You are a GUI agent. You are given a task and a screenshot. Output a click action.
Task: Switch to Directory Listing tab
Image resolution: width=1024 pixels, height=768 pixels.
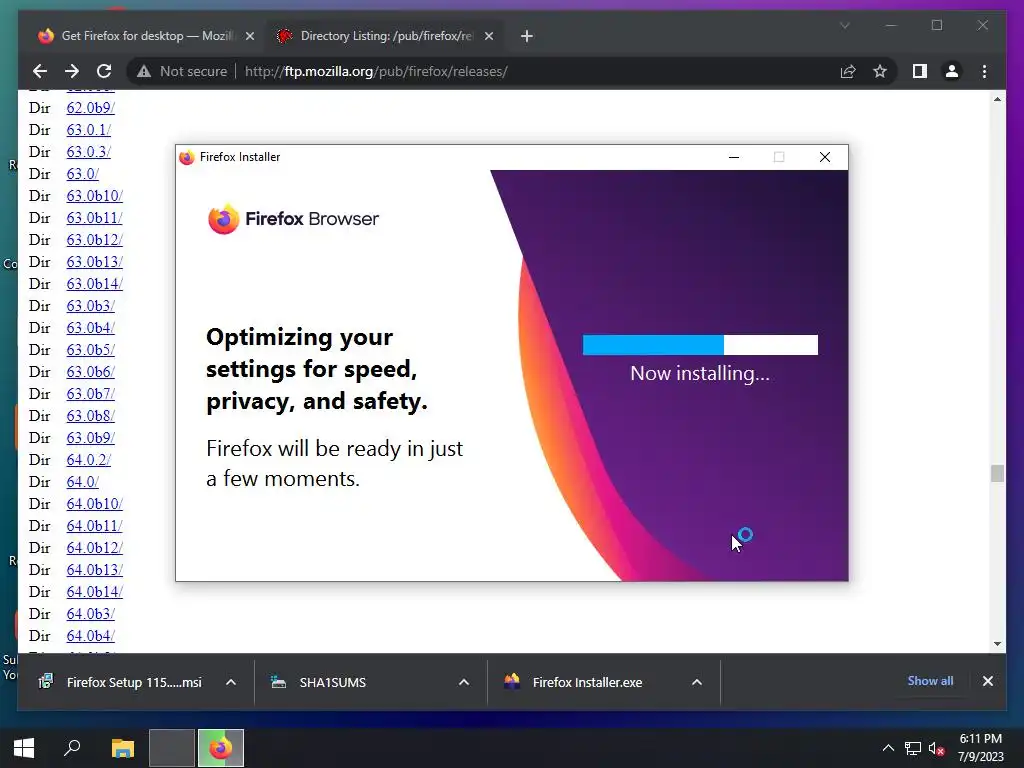[x=385, y=36]
